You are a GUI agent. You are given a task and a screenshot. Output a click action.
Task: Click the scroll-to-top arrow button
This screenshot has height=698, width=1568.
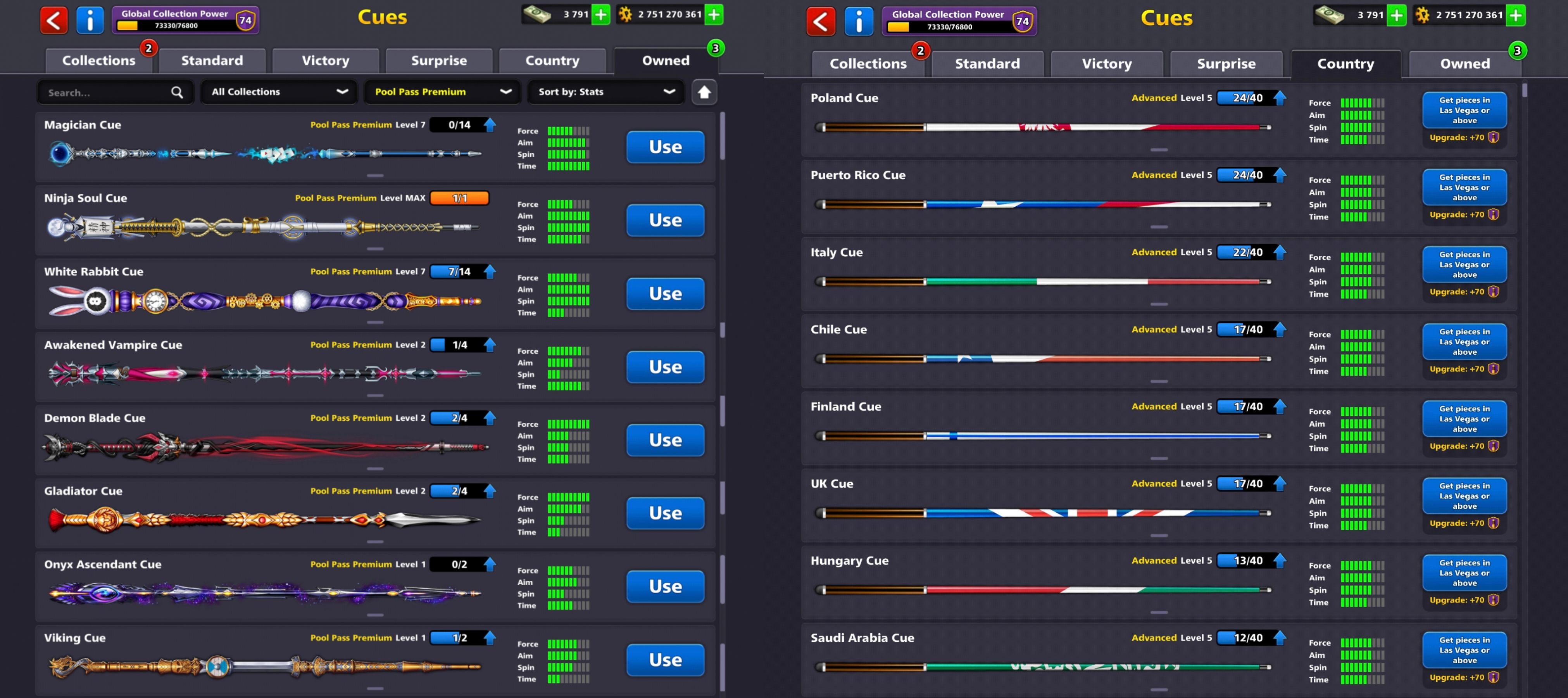coord(704,92)
